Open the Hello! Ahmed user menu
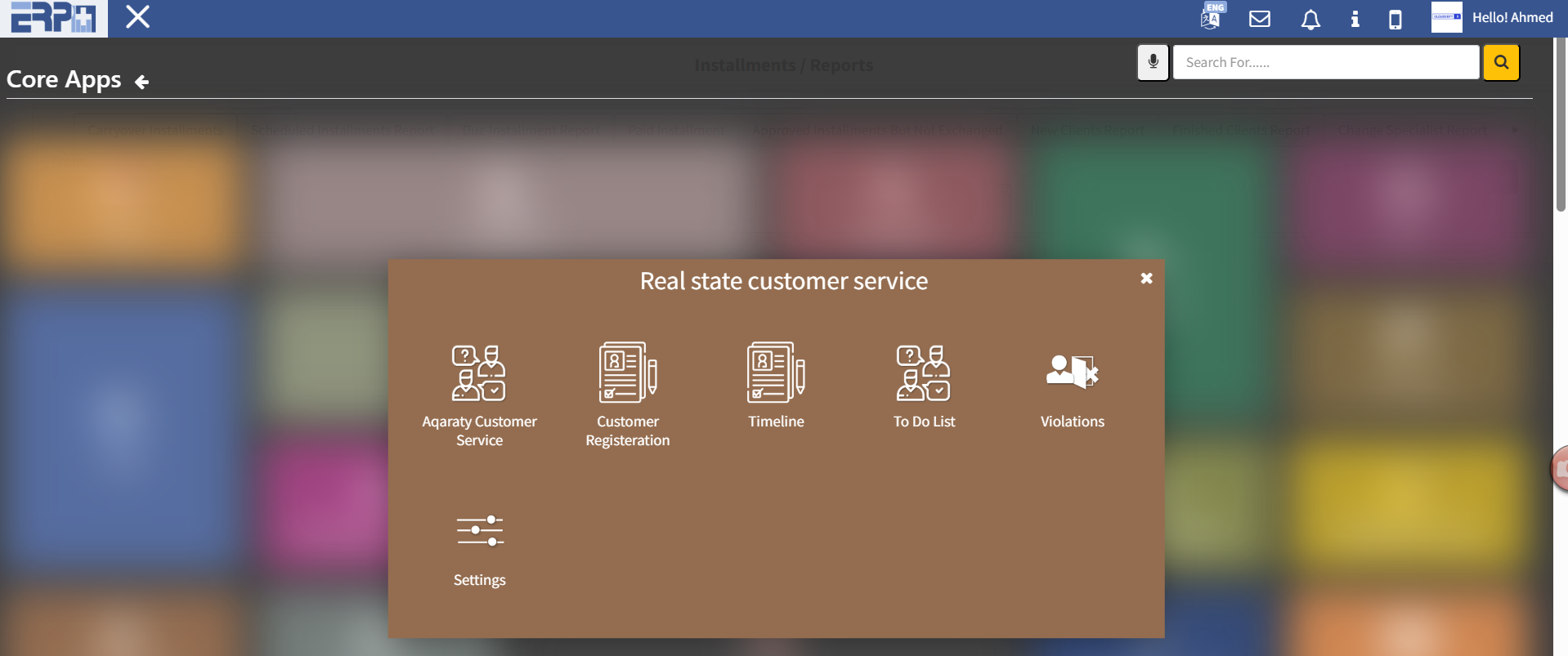 click(x=1512, y=17)
